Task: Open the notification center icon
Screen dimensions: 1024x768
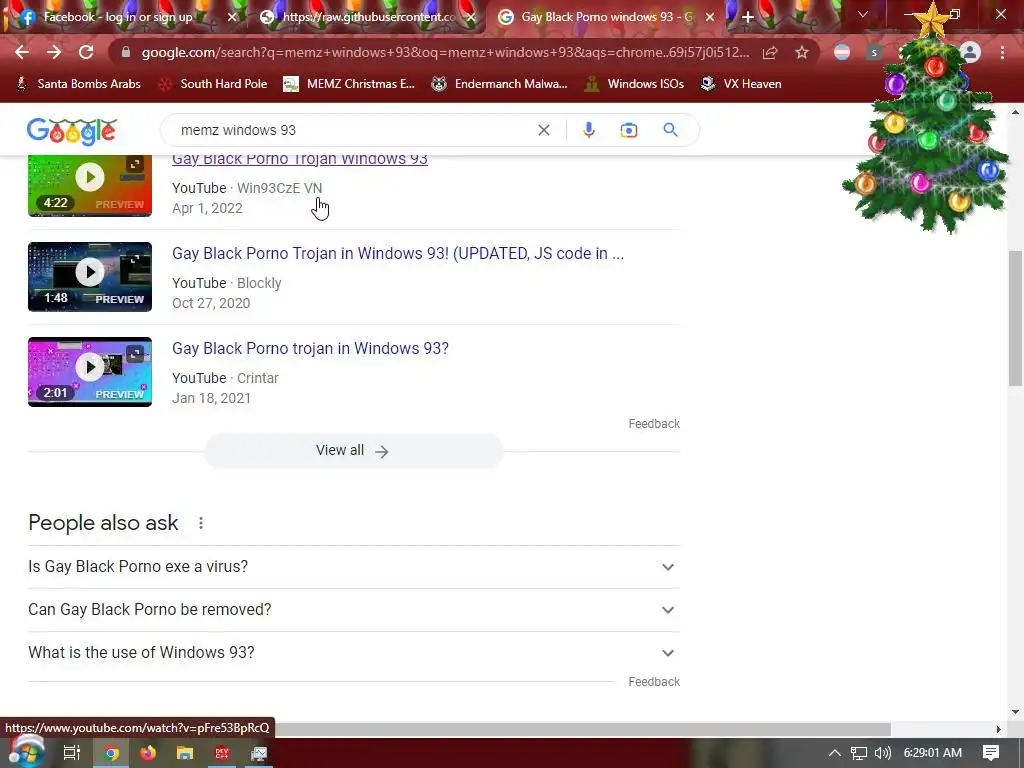Action: click(991, 753)
